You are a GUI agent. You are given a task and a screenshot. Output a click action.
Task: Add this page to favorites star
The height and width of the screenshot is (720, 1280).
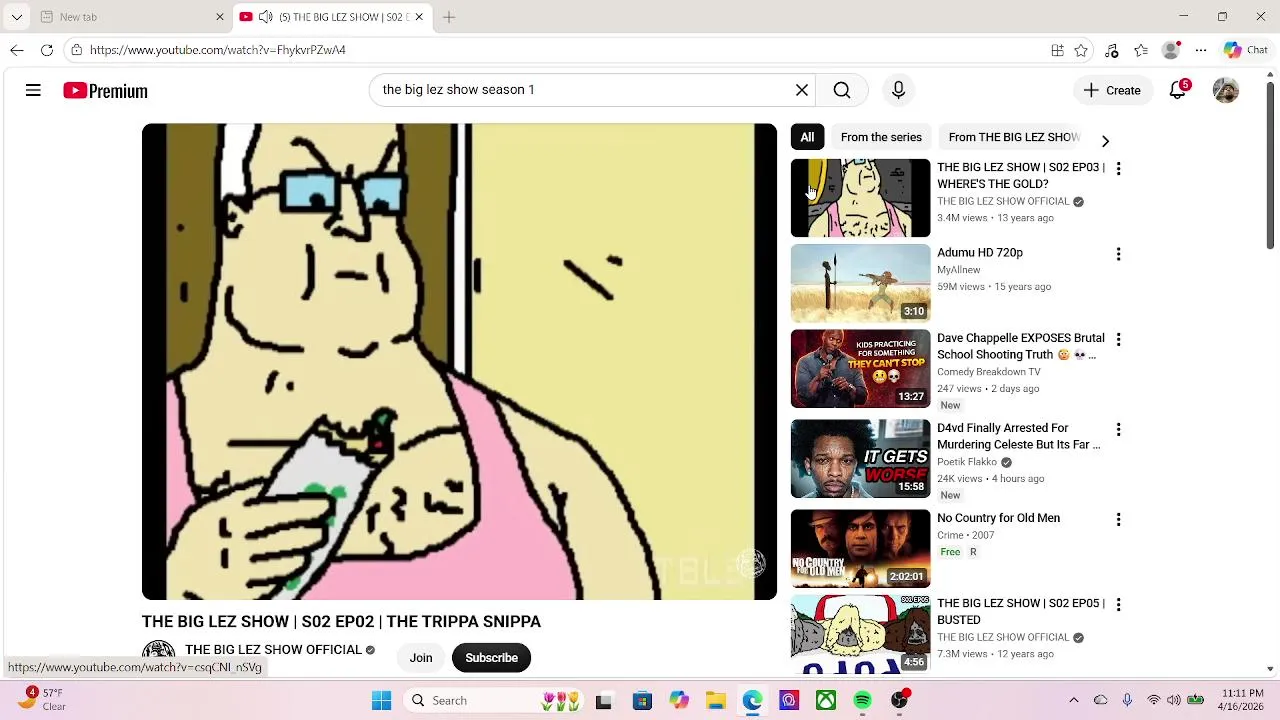click(1081, 50)
